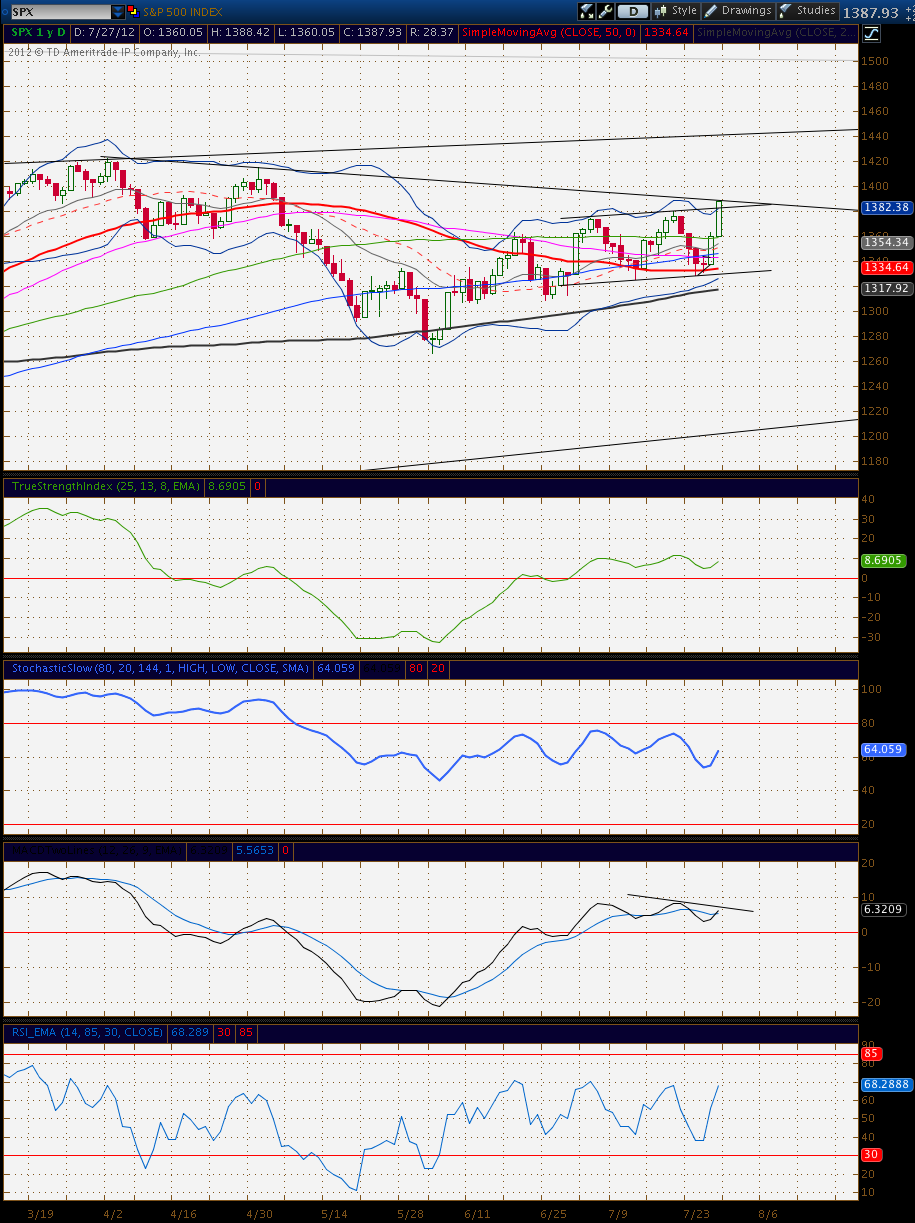915x1223 pixels.
Task: Click the greyed SimpleMovingAvg (CLOSE, 2...) label
Action: [776, 33]
